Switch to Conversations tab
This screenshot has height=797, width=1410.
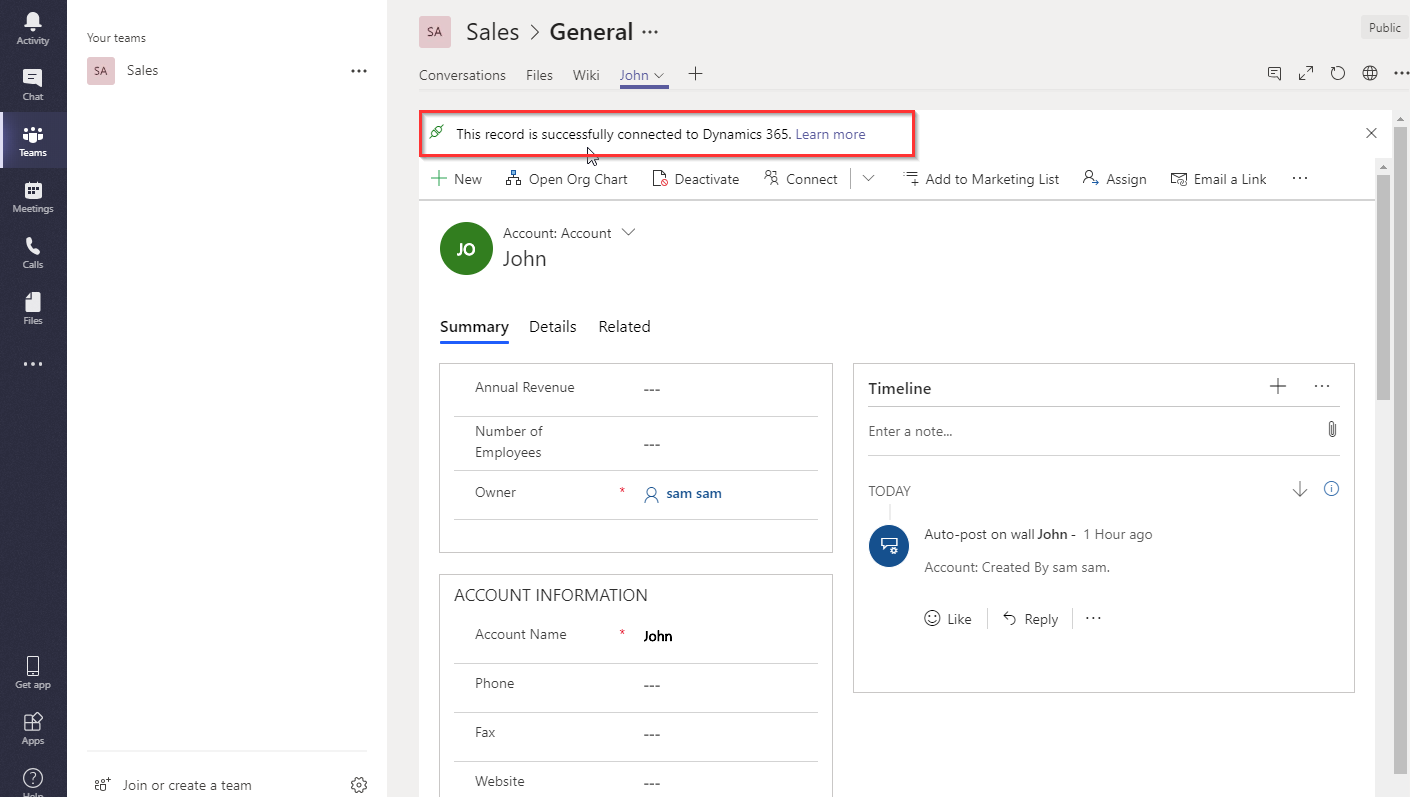(462, 75)
